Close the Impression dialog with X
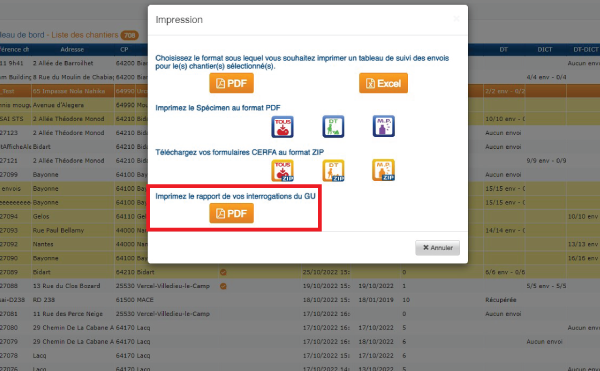Image resolution: width=600 pixels, height=371 pixels. [456, 19]
